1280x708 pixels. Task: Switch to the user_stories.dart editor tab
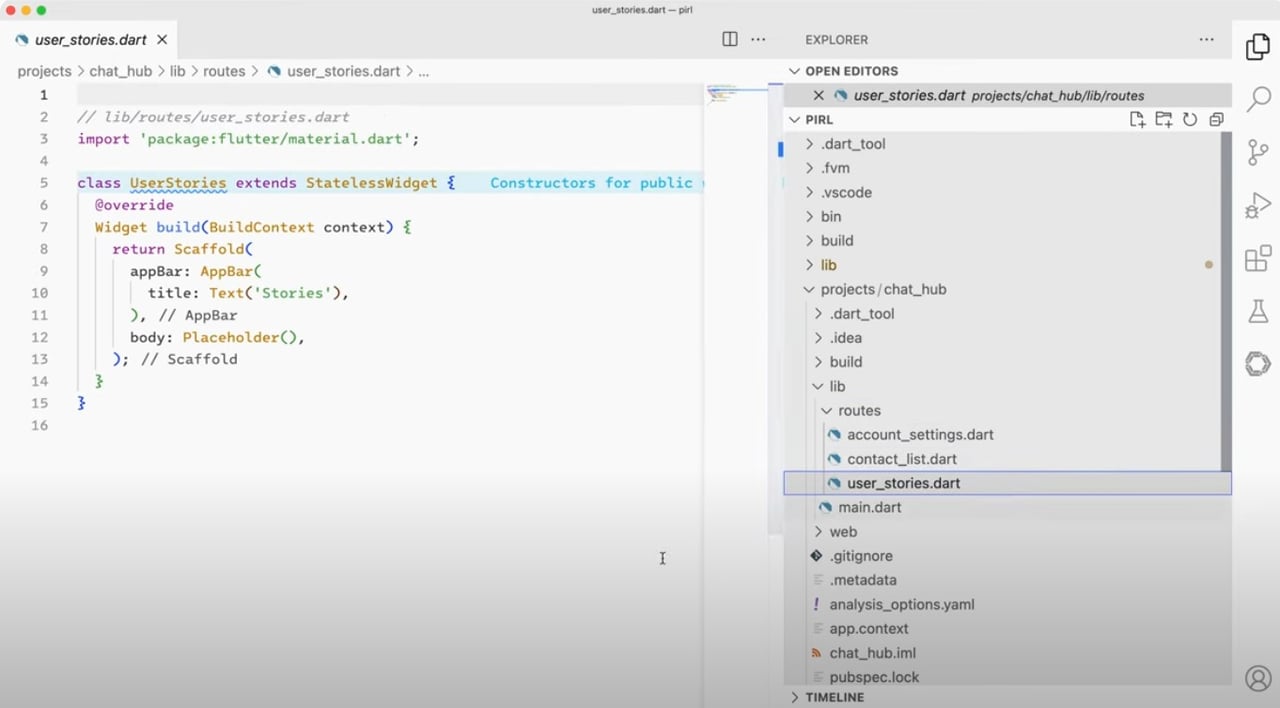[90, 40]
